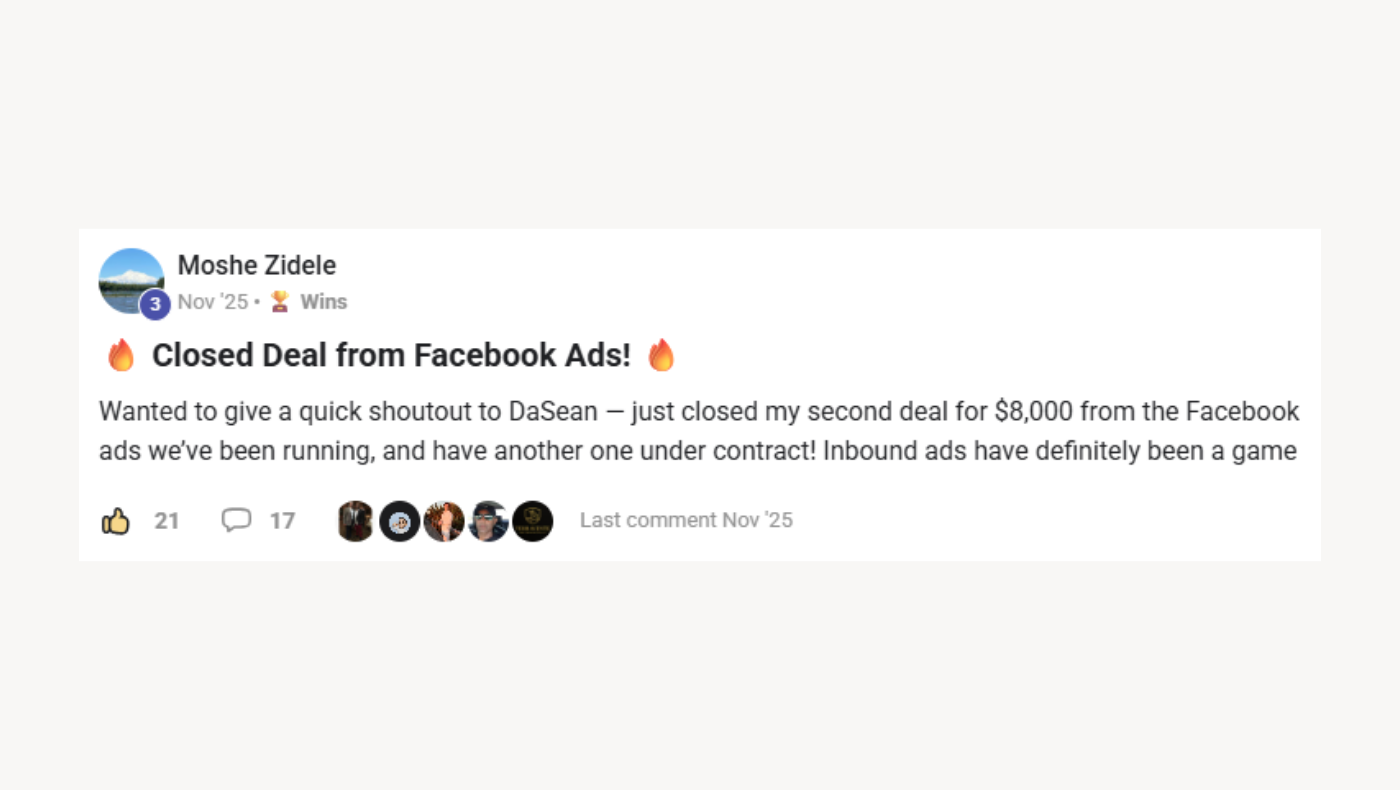Click the like count 21
The width and height of the screenshot is (1400, 790).
point(167,521)
